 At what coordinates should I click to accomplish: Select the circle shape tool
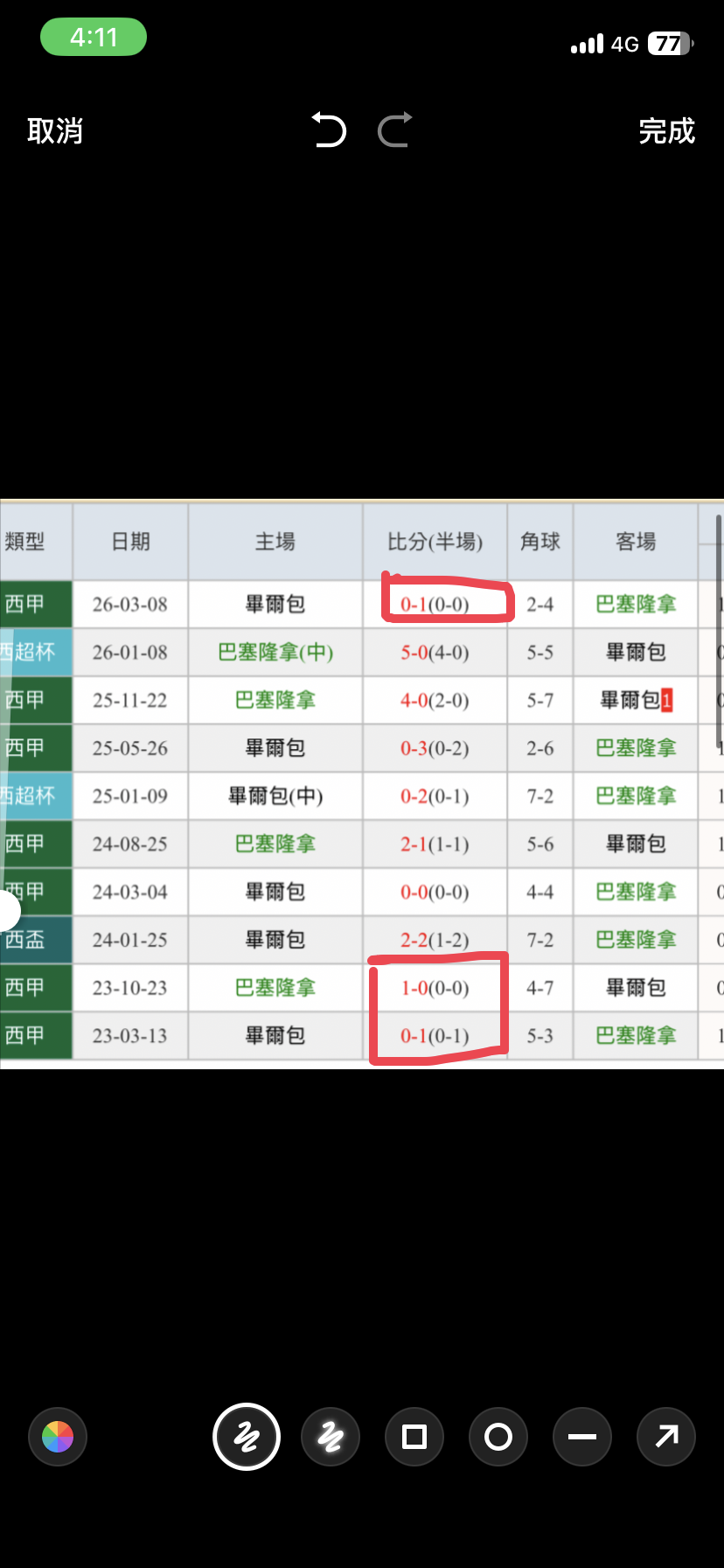[498, 1437]
